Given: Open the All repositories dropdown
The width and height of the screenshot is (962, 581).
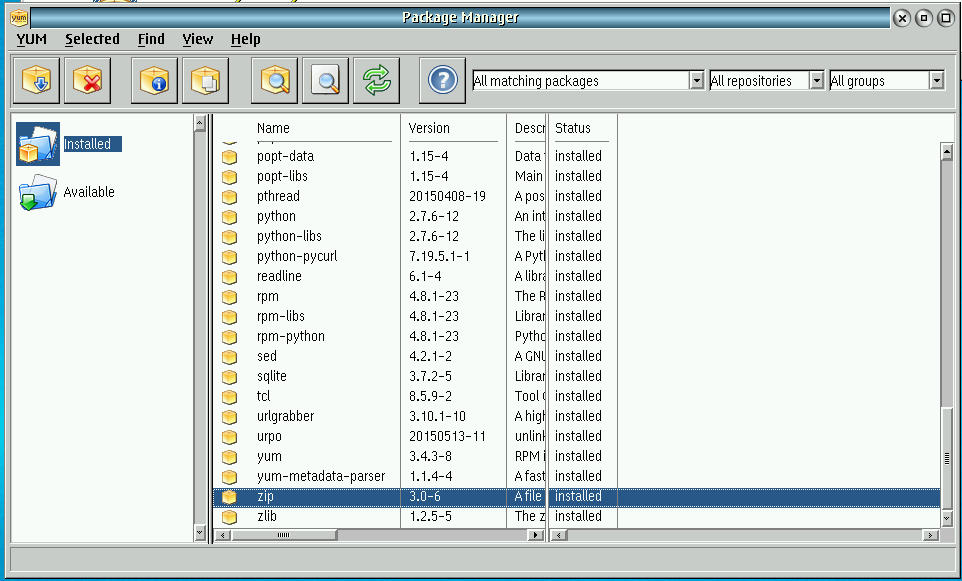Looking at the screenshot, I should pyautogui.click(x=816, y=81).
